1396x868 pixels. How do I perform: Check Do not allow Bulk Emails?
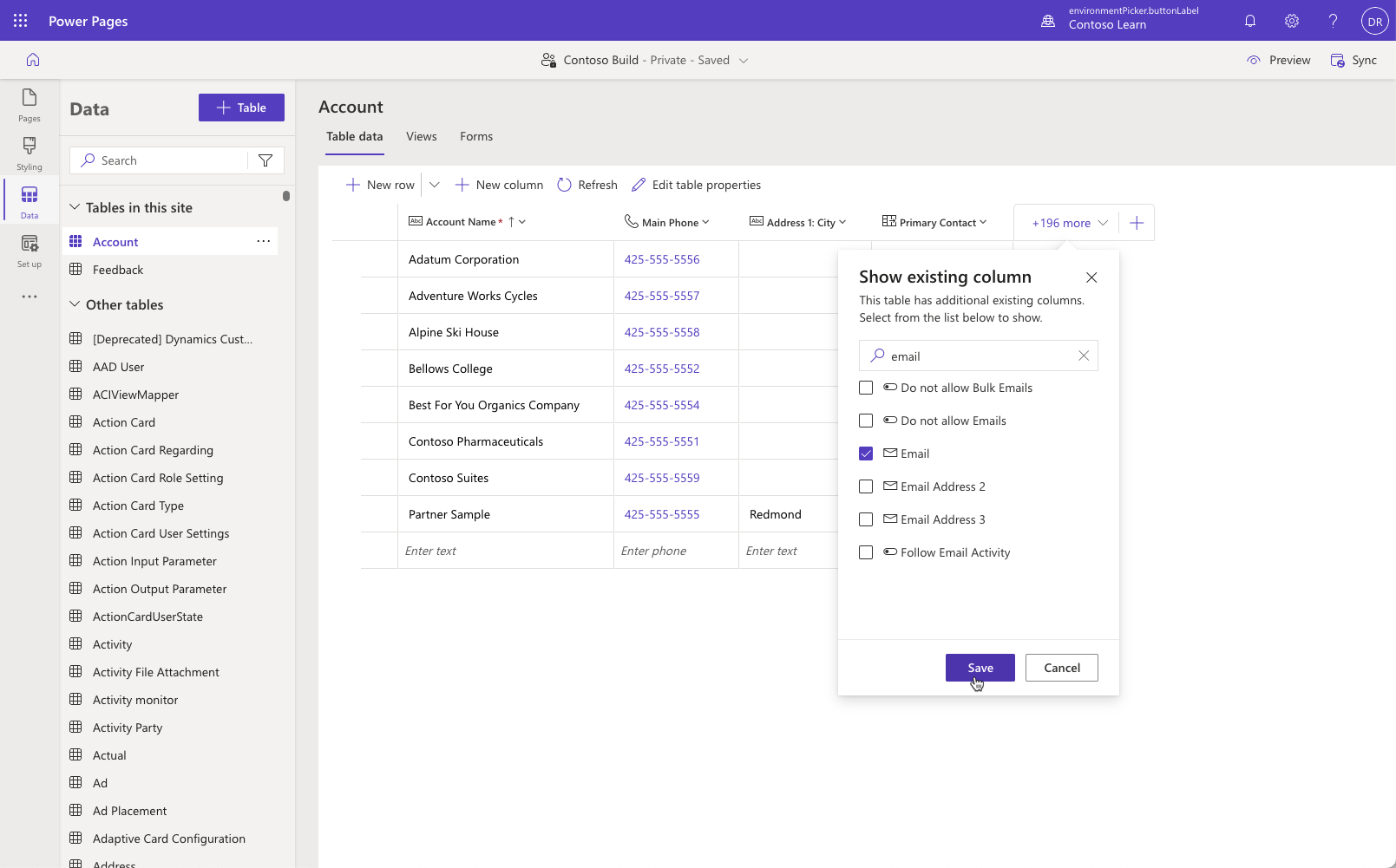tap(865, 388)
